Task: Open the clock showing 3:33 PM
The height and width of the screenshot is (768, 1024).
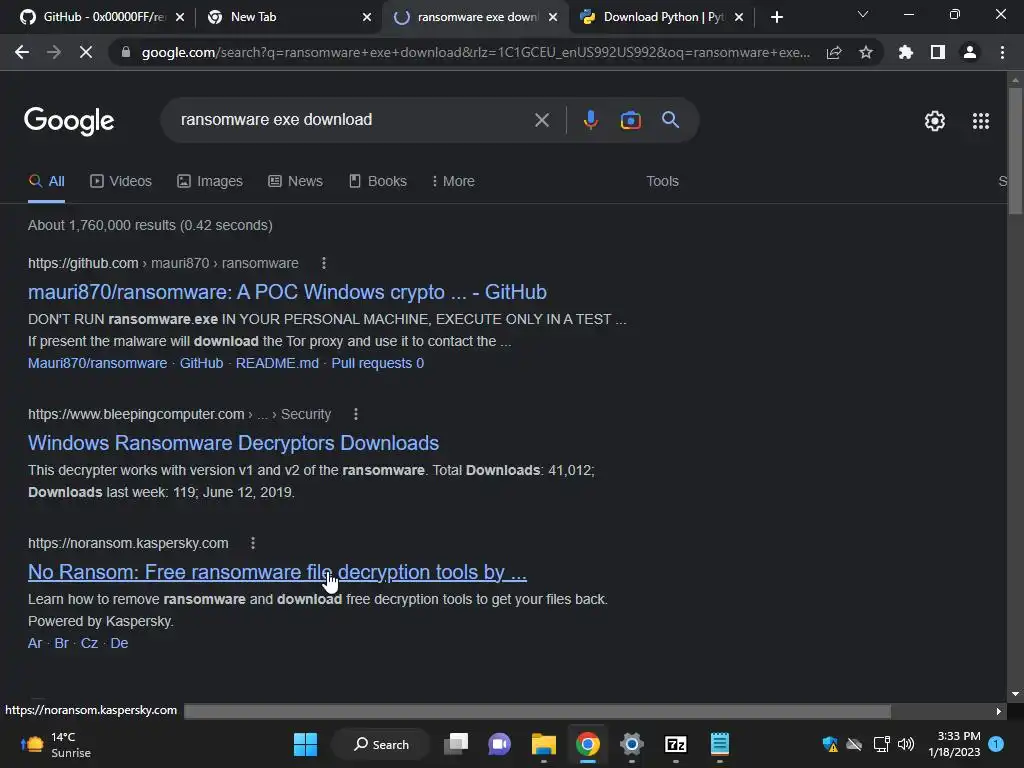Action: tap(954, 744)
